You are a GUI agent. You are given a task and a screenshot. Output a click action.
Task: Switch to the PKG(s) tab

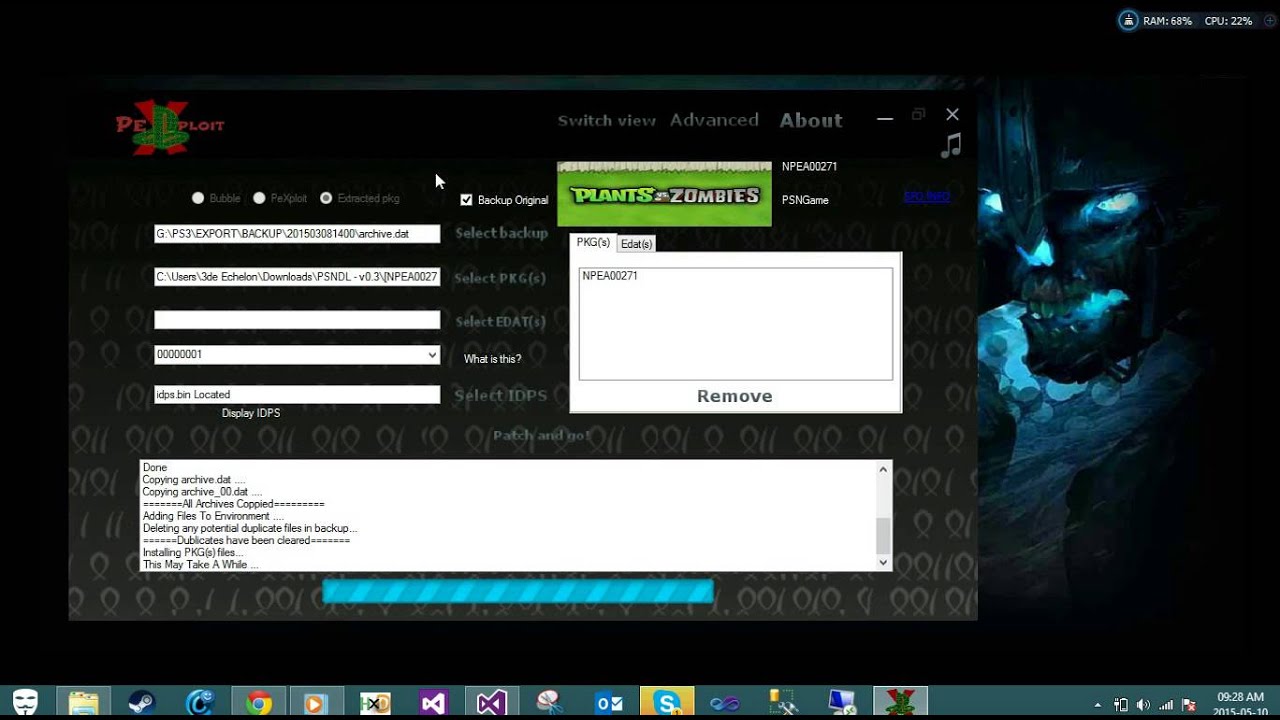point(593,243)
